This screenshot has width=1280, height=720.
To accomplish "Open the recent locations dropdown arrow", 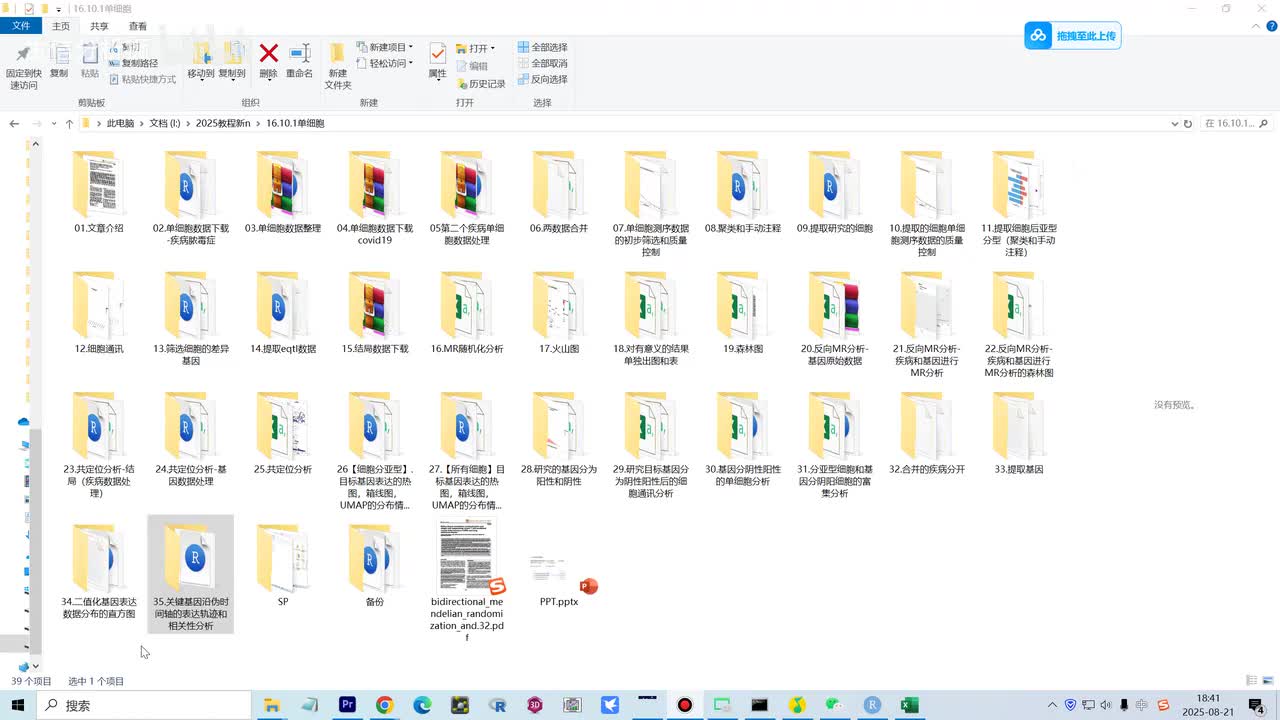I will (x=54, y=124).
